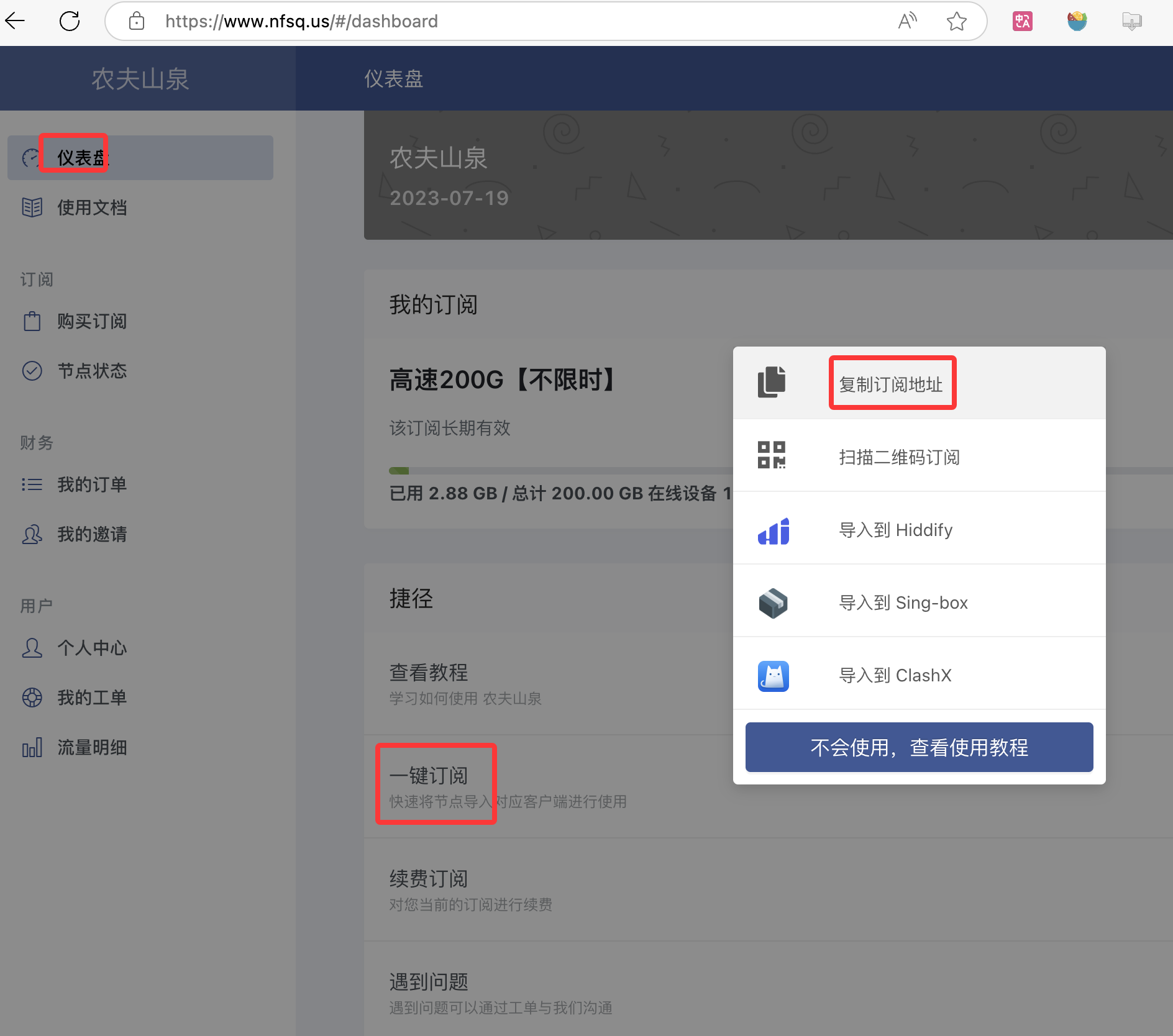
Task: Click the favorites star icon
Action: 956,22
